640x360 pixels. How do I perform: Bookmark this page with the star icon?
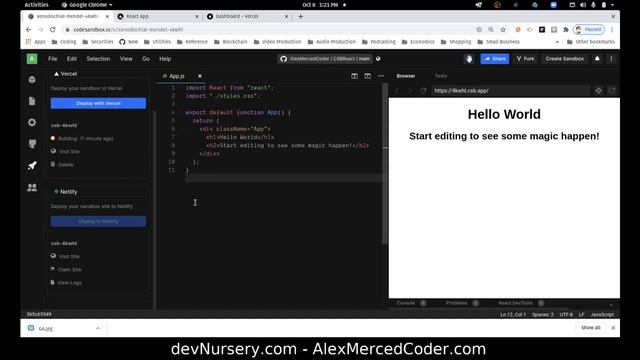pos(503,29)
